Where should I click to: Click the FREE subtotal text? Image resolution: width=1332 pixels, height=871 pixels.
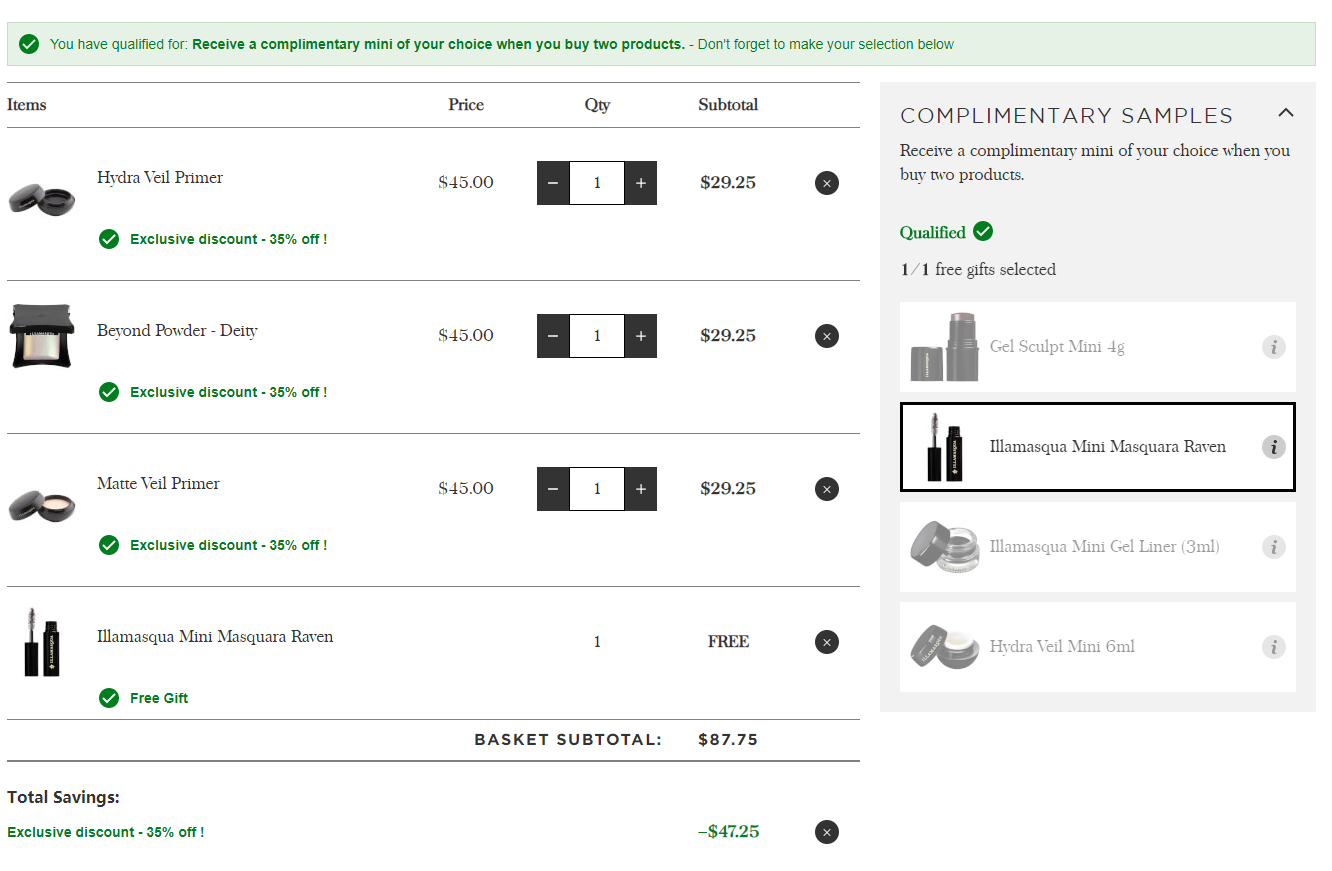click(728, 642)
